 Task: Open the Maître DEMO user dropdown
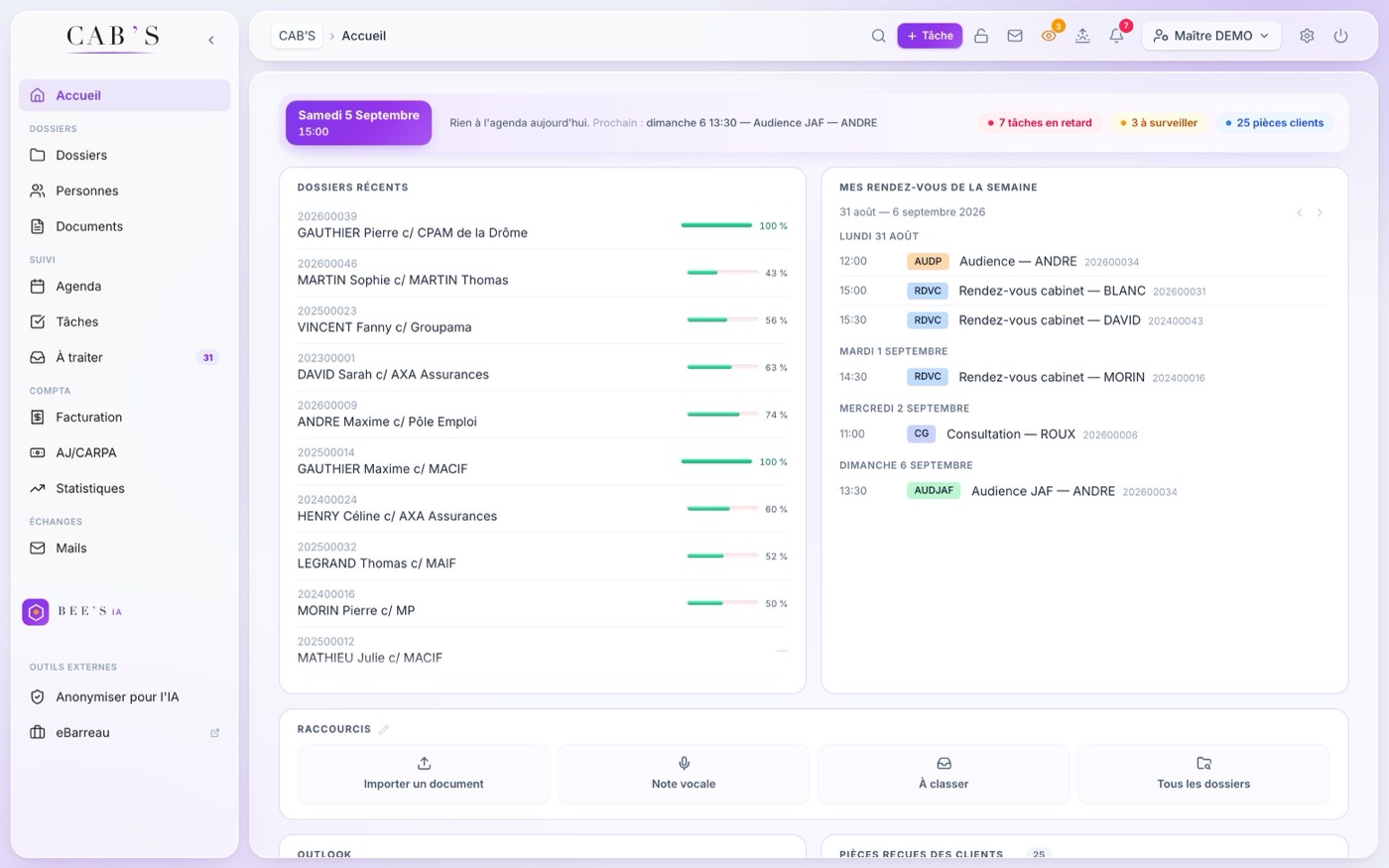point(1211,36)
